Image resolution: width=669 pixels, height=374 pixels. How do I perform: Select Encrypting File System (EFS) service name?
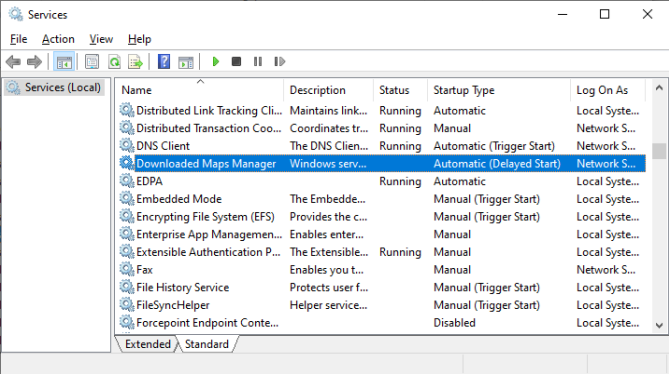pos(205,217)
